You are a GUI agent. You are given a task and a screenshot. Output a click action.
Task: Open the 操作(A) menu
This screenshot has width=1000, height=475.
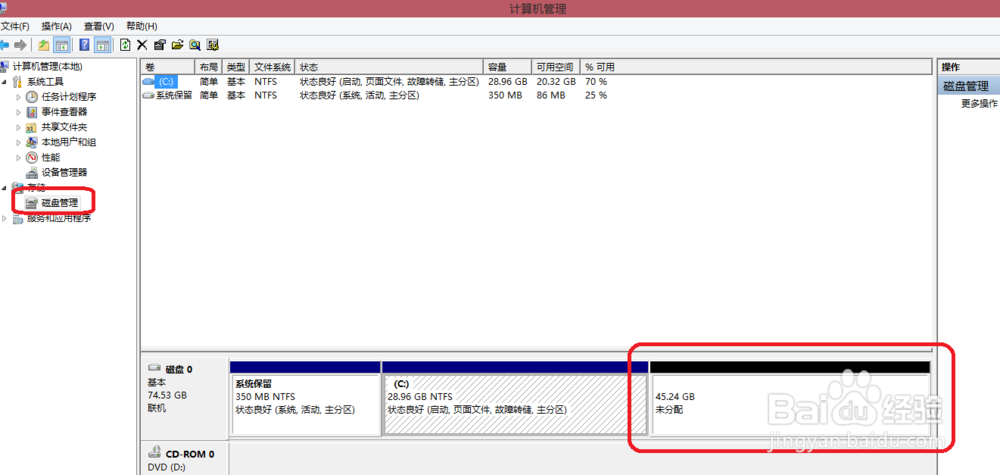[x=56, y=26]
